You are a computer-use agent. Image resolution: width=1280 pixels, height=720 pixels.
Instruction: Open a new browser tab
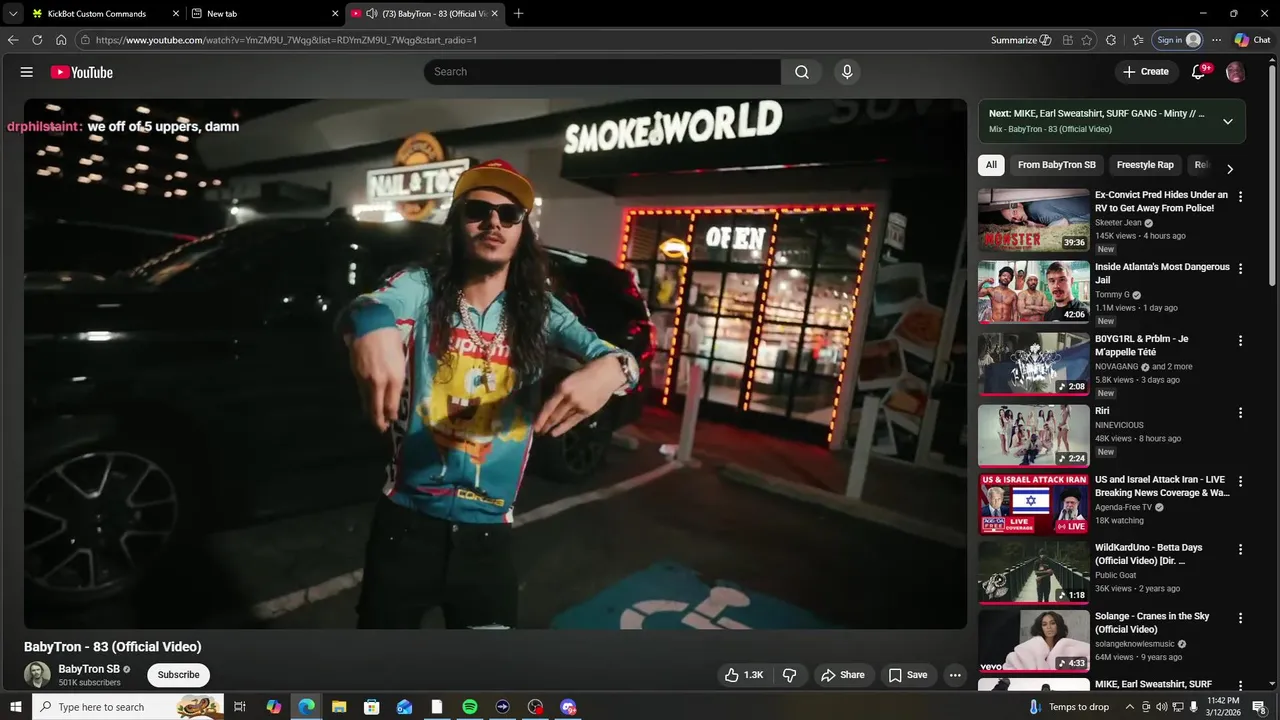pyautogui.click(x=518, y=14)
